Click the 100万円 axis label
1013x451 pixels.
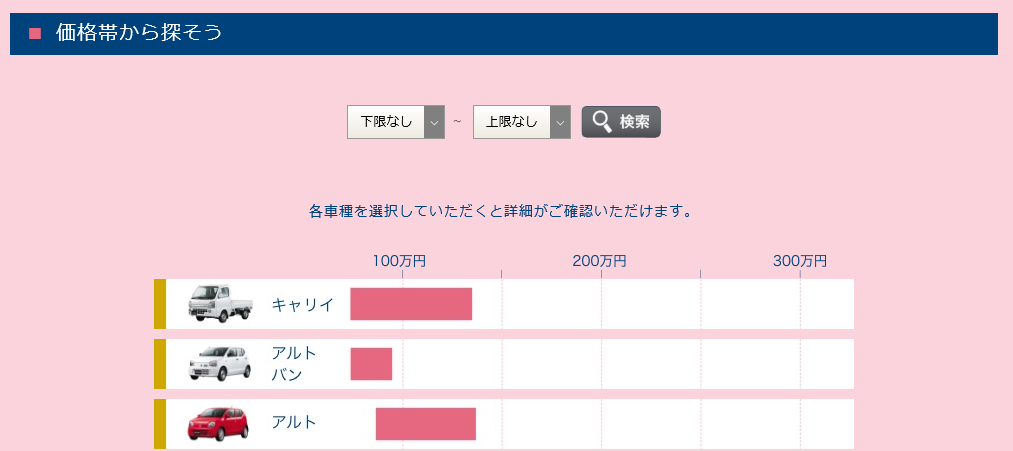click(399, 261)
